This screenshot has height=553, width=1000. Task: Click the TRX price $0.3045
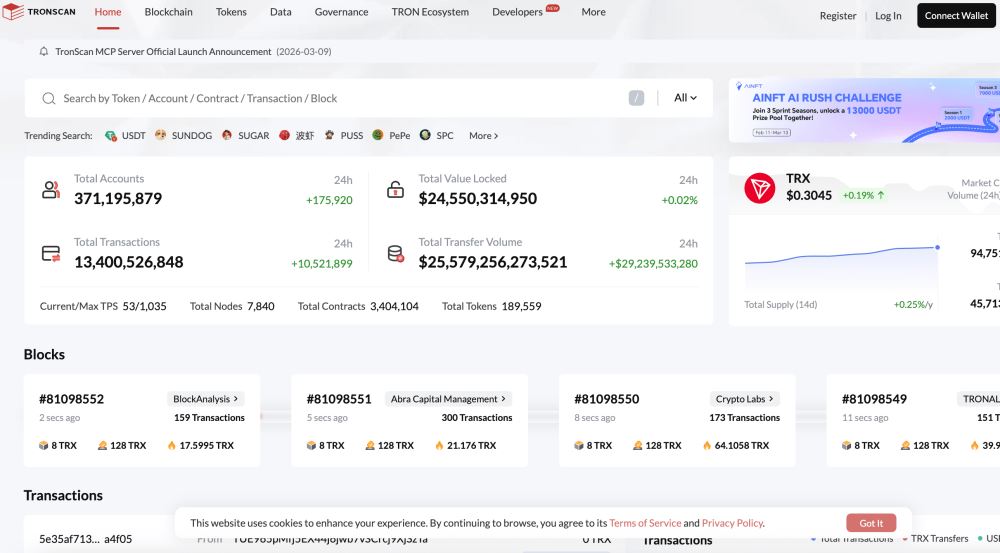click(x=809, y=195)
